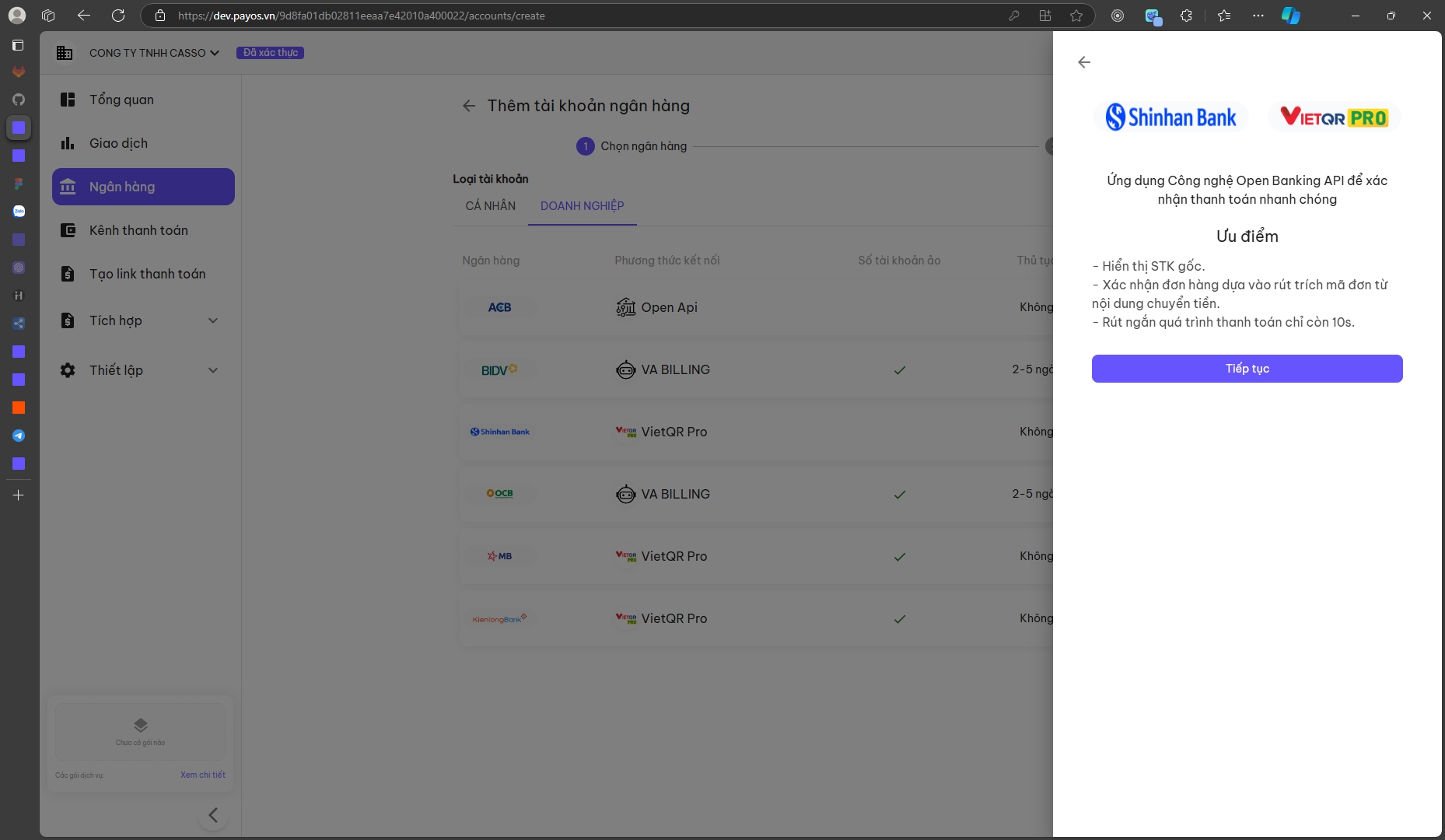Click the browser back navigation arrow
The width and height of the screenshot is (1445, 840).
[x=84, y=16]
